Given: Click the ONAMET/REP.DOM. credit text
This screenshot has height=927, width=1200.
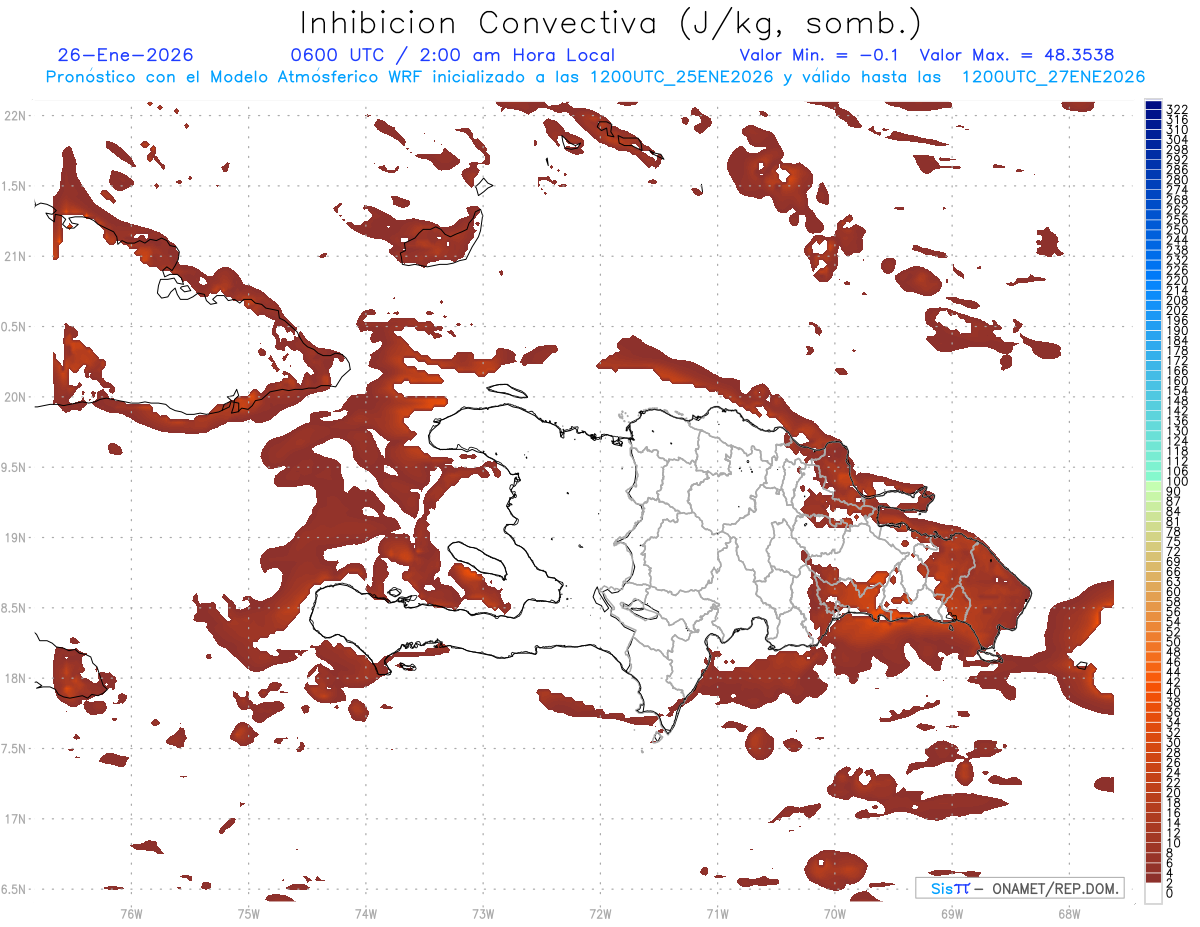Looking at the screenshot, I should pyautogui.click(x=1054, y=889).
